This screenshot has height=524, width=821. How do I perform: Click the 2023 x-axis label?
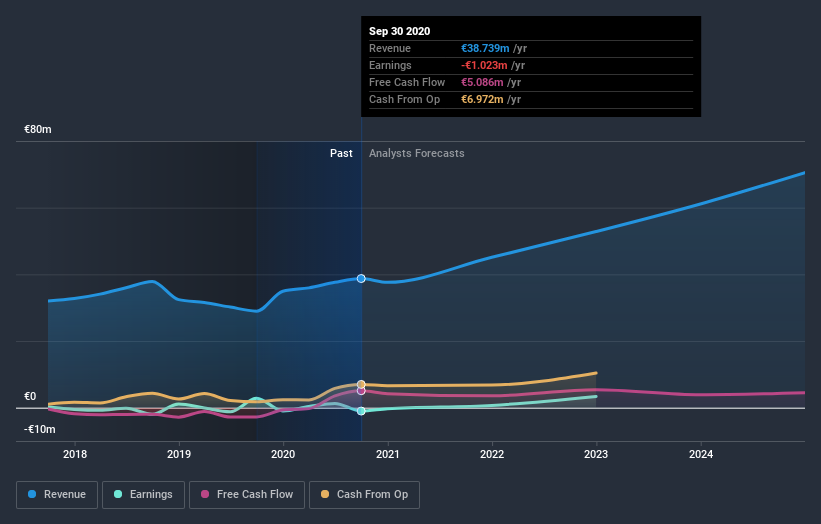click(x=596, y=454)
